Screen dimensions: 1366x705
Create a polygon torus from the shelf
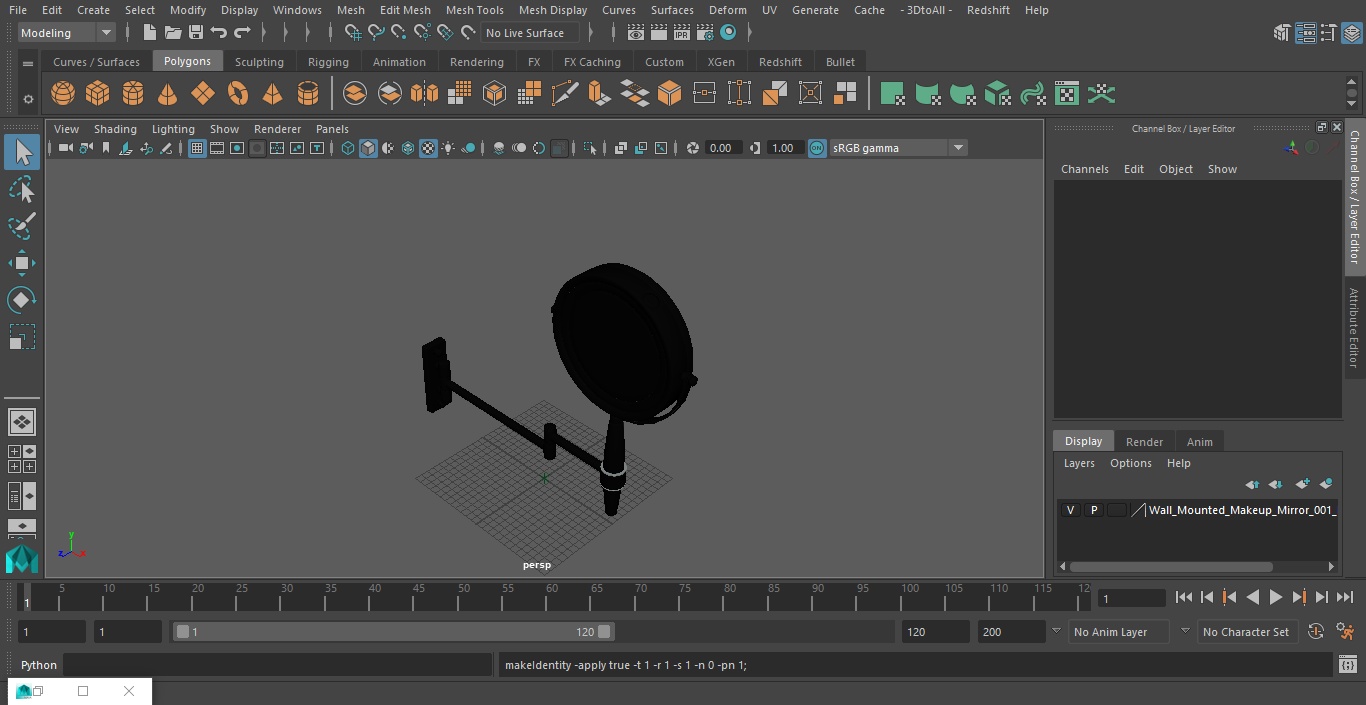pyautogui.click(x=238, y=94)
